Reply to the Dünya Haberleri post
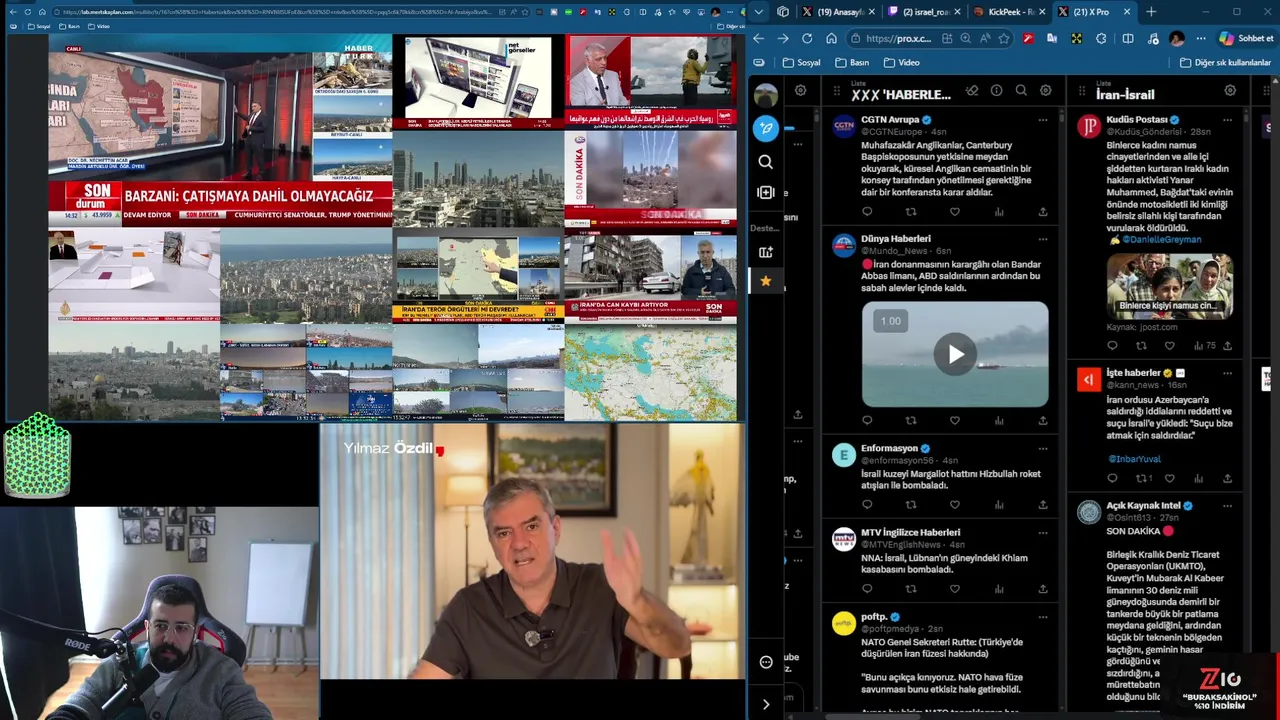1280x720 pixels. [867, 421]
